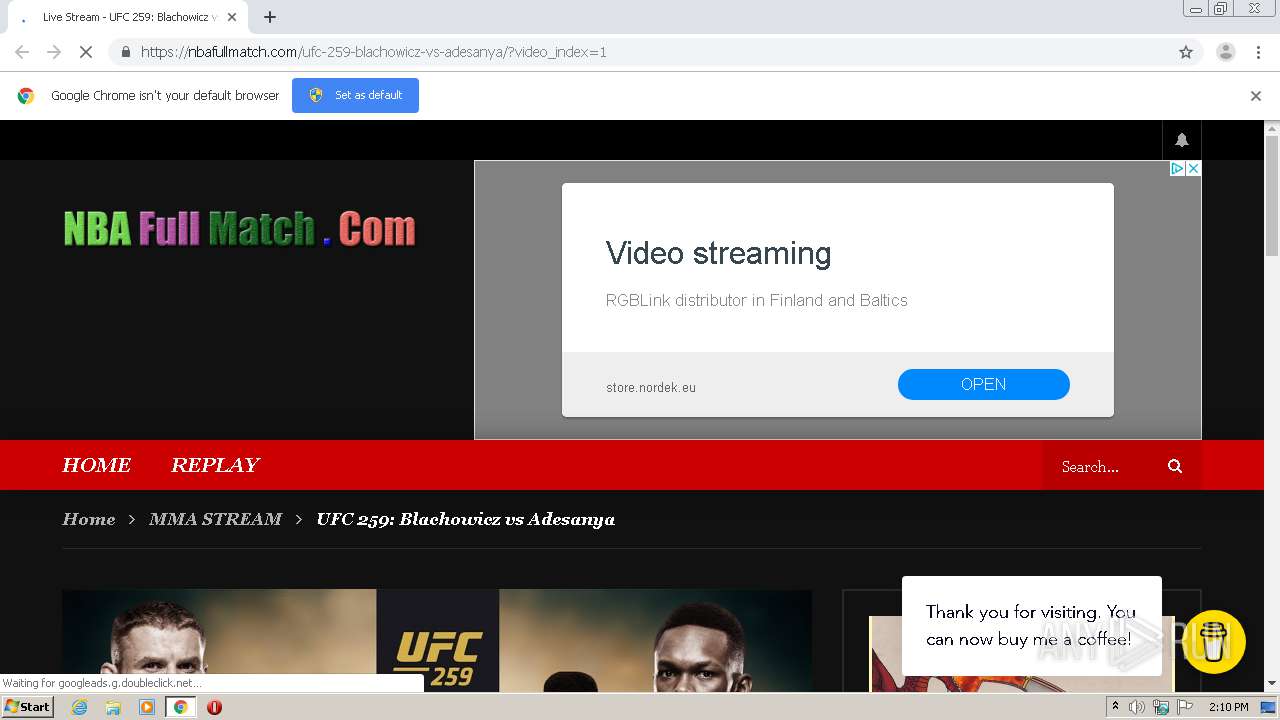Open File Explorer from the taskbar

(113, 707)
